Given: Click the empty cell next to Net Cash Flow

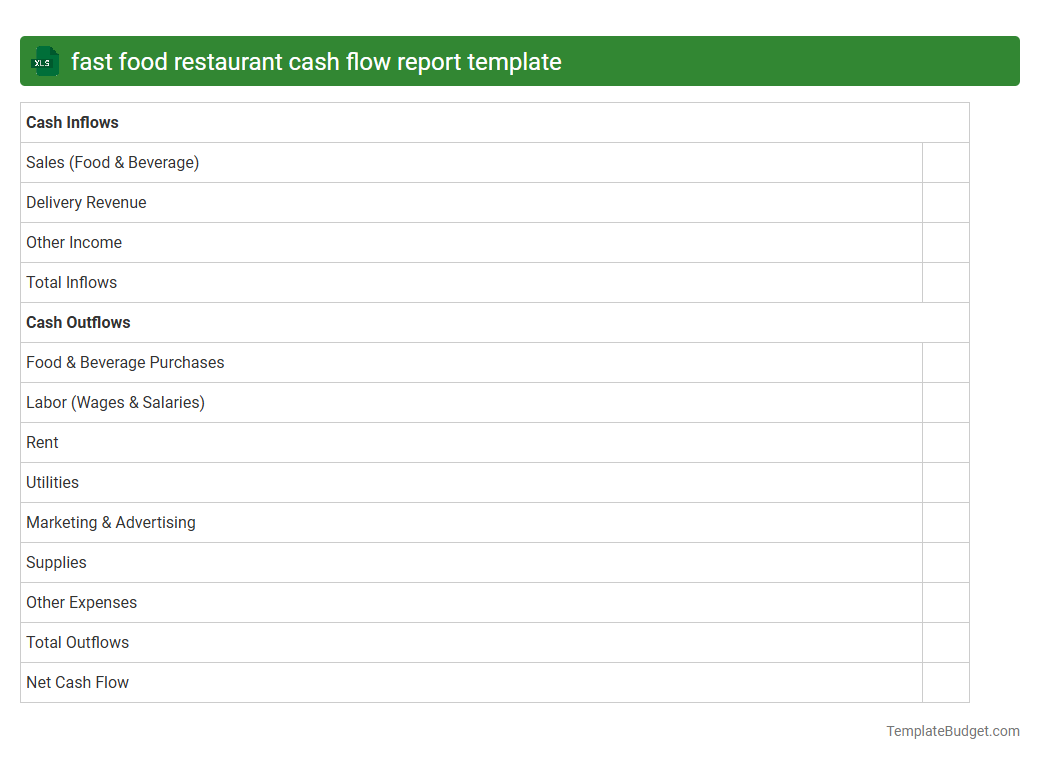Looking at the screenshot, I should click(945, 682).
